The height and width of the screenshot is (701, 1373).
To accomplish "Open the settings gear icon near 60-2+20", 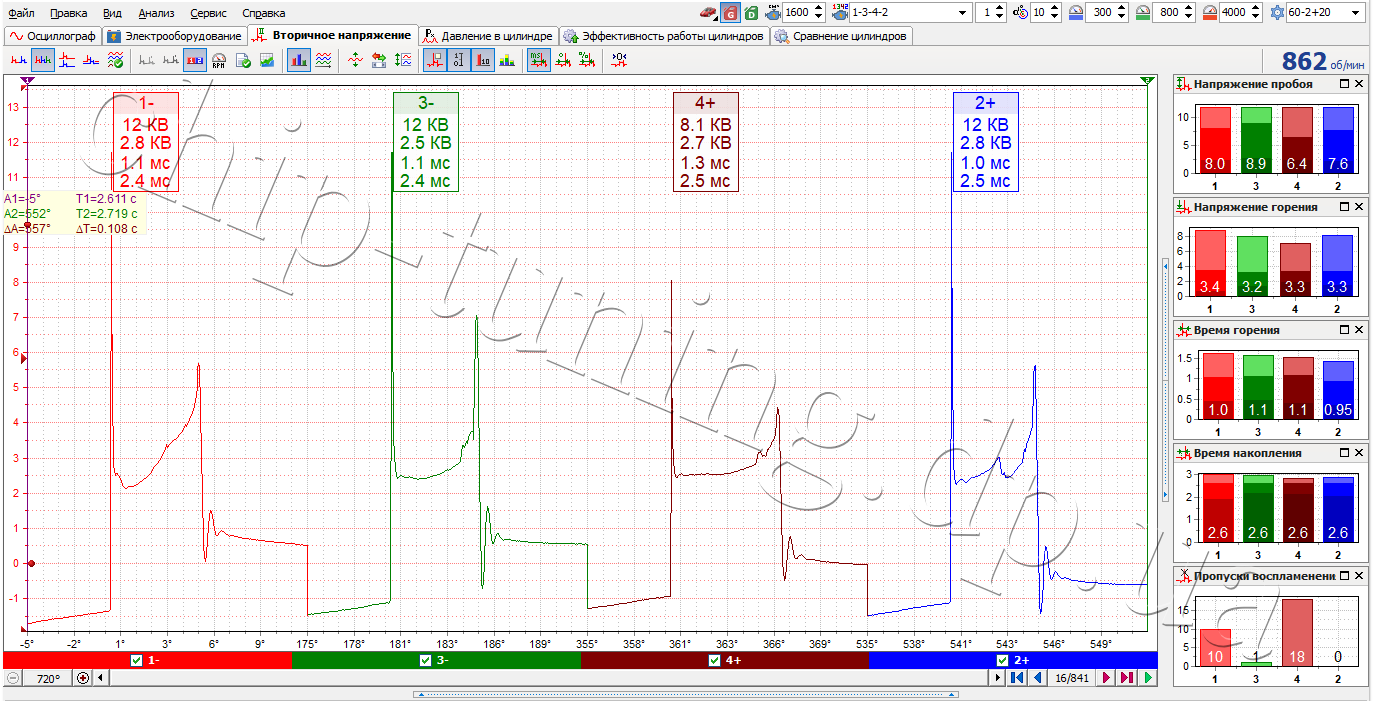I will coord(1277,13).
